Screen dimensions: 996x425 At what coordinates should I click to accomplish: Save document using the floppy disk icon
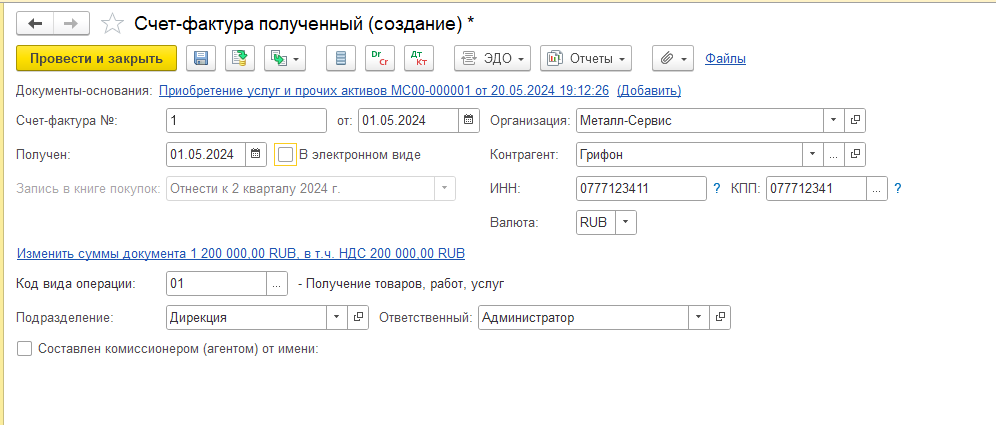(200, 58)
